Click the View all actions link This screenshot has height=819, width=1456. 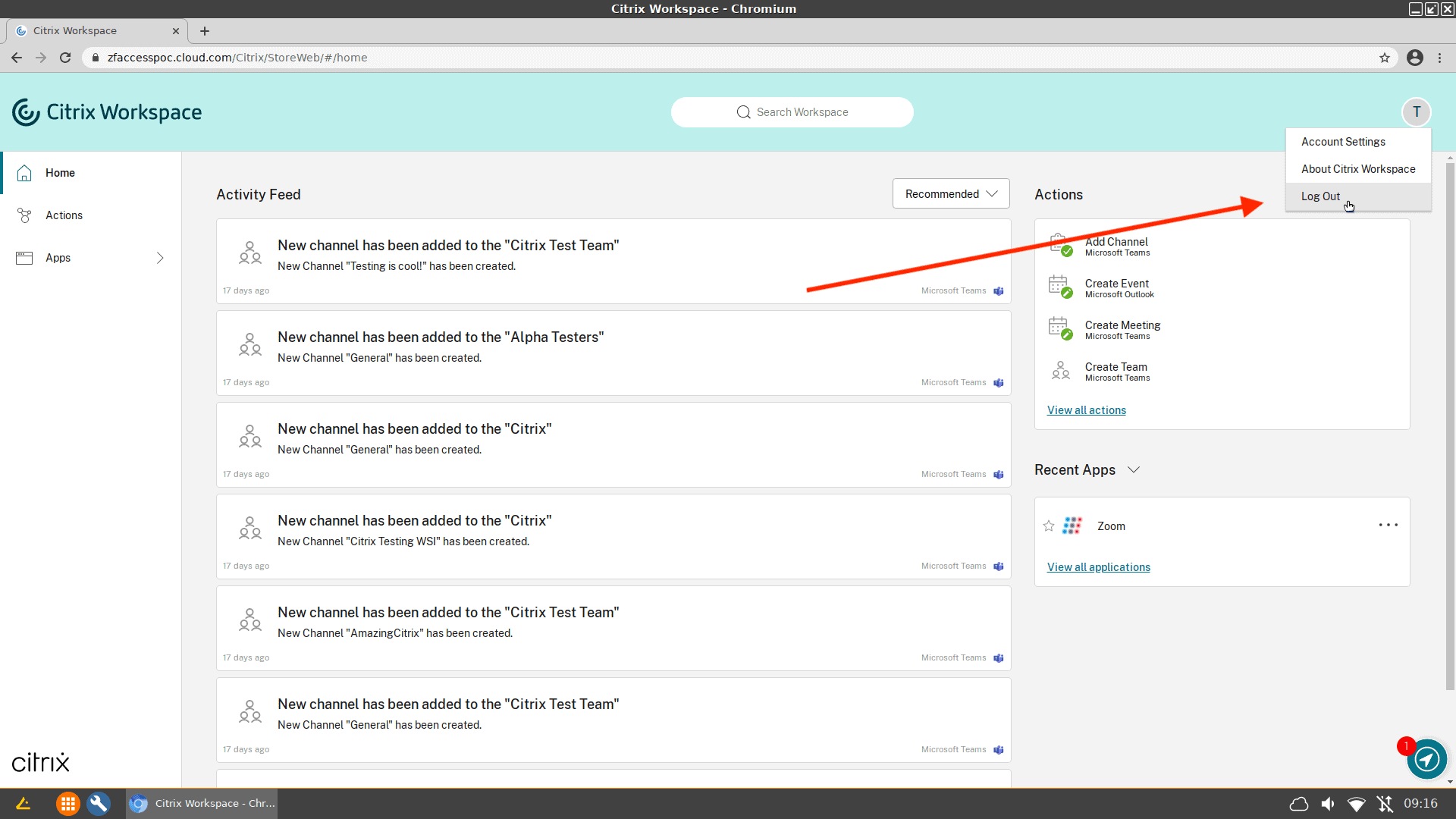pos(1087,410)
